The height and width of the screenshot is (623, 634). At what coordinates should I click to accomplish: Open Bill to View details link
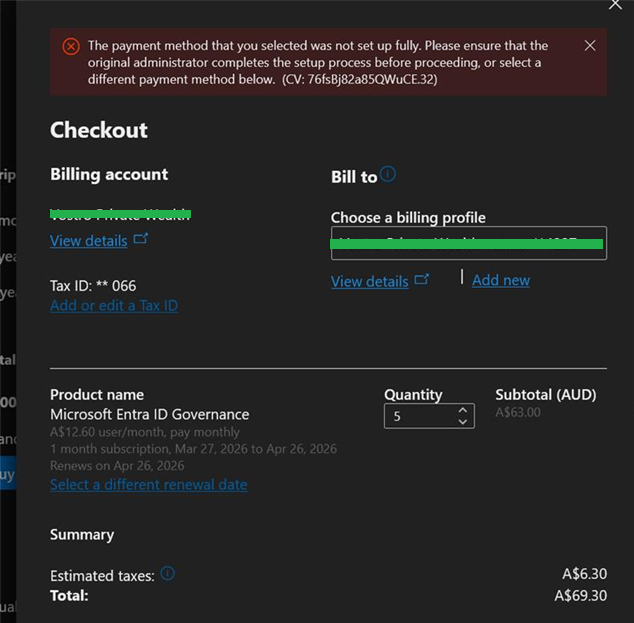tap(370, 281)
